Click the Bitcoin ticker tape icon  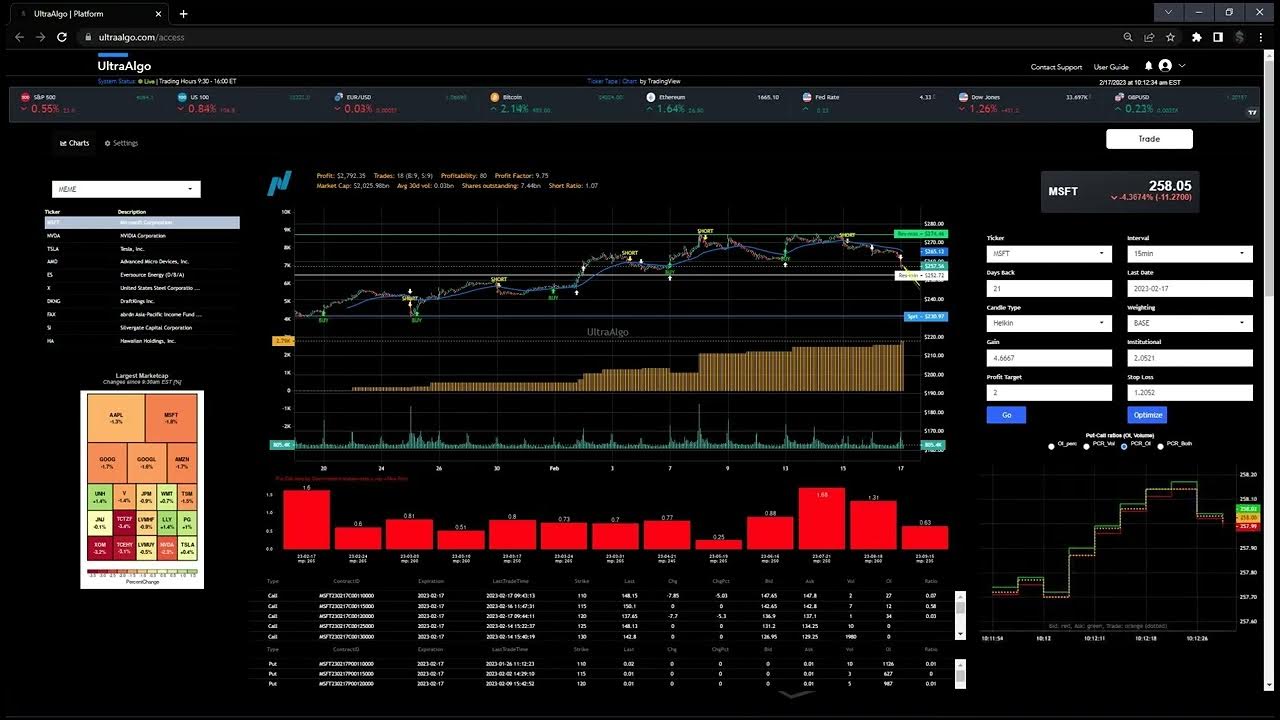pos(494,97)
